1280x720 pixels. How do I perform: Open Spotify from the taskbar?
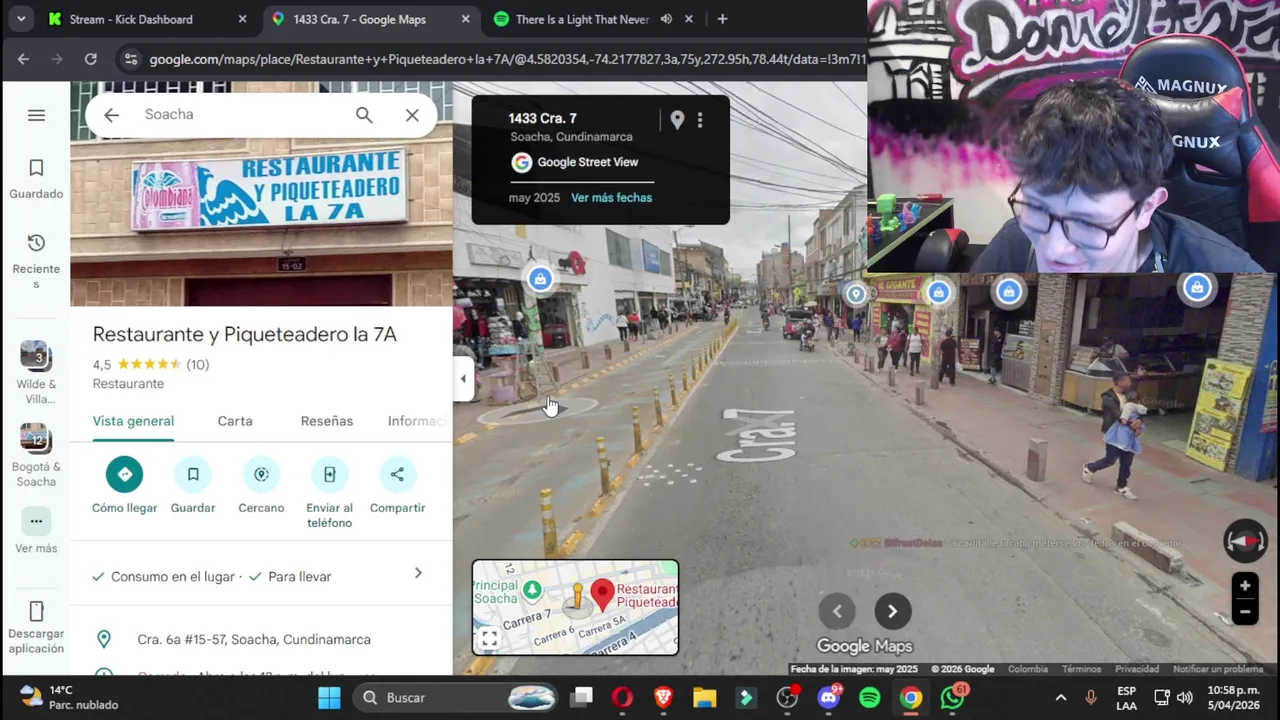tap(869, 697)
